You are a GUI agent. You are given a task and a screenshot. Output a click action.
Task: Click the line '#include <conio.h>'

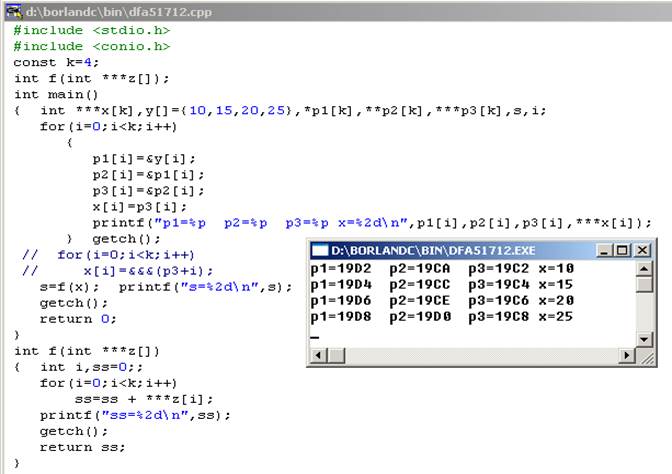coord(92,46)
